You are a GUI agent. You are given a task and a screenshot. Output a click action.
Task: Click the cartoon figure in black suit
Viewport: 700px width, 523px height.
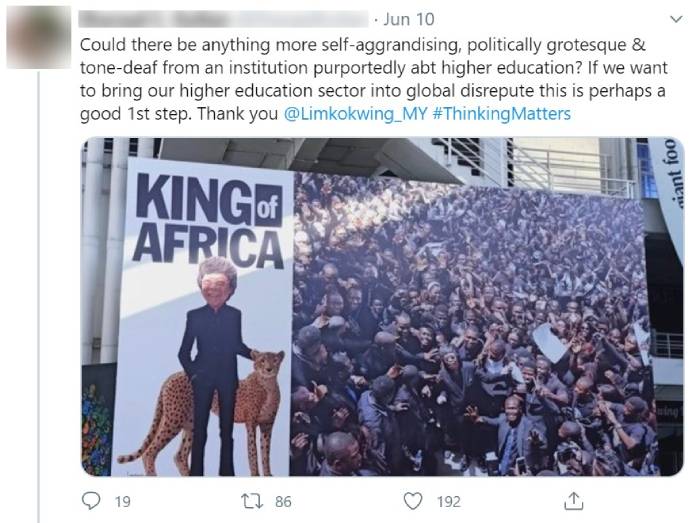pos(214,350)
